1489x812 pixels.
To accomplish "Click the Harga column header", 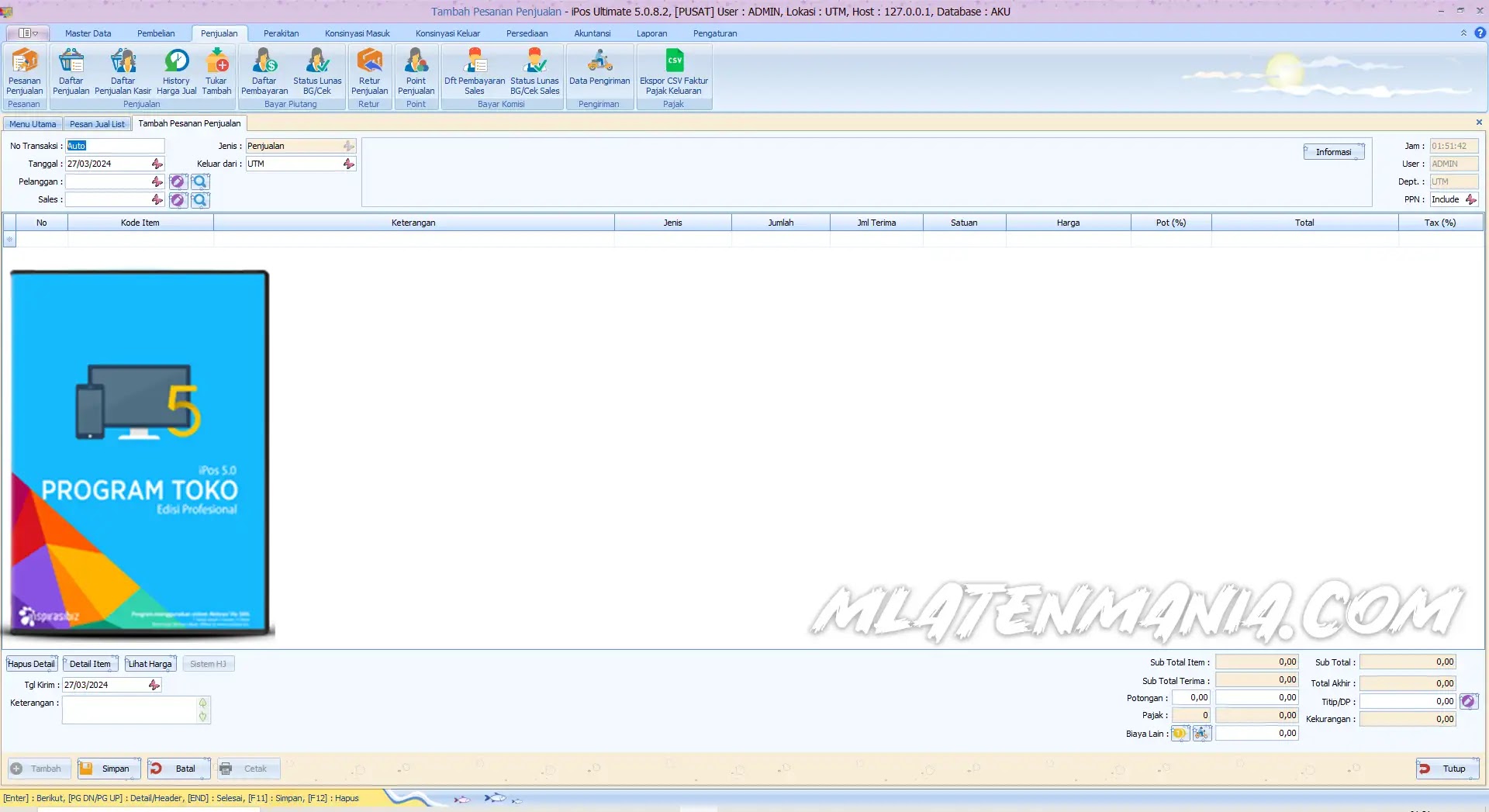I will tap(1068, 223).
